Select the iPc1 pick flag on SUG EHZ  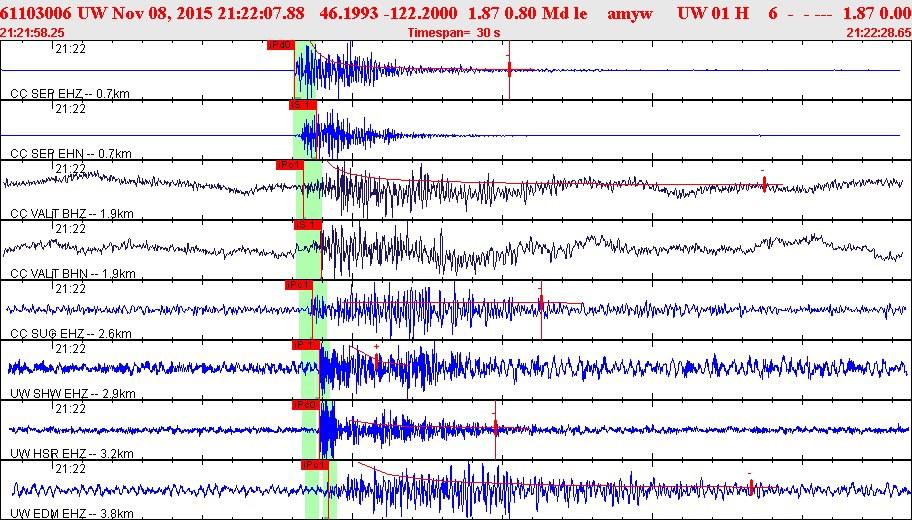pos(299,284)
